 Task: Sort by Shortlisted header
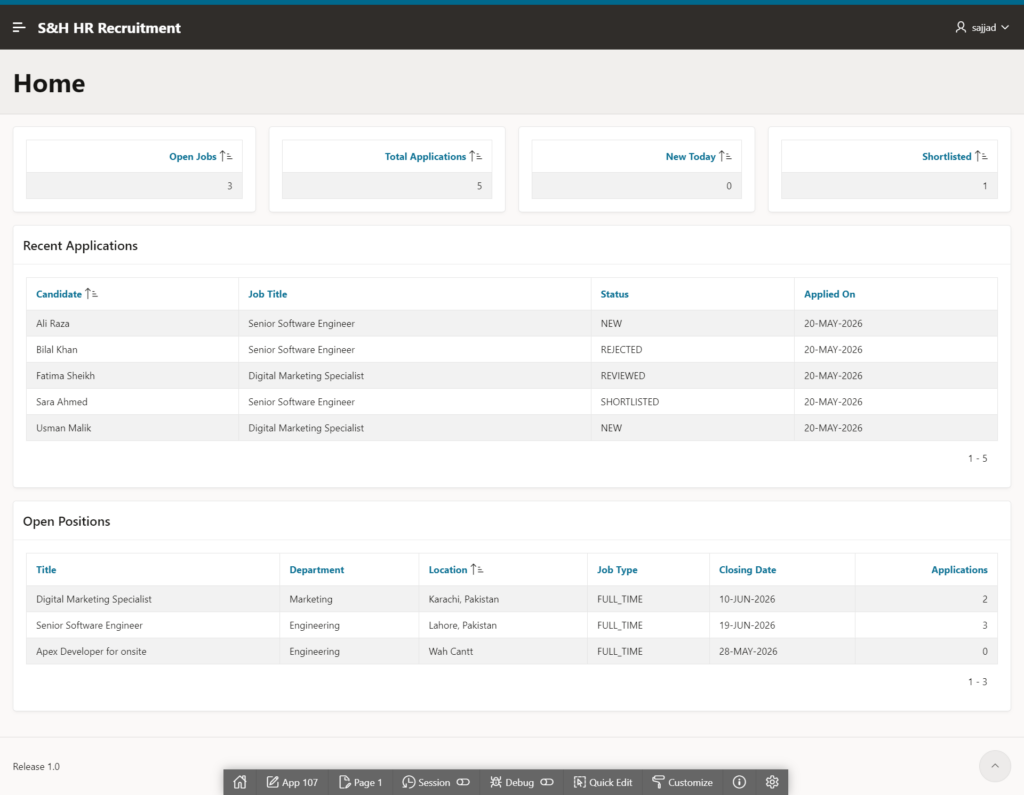click(x=946, y=157)
